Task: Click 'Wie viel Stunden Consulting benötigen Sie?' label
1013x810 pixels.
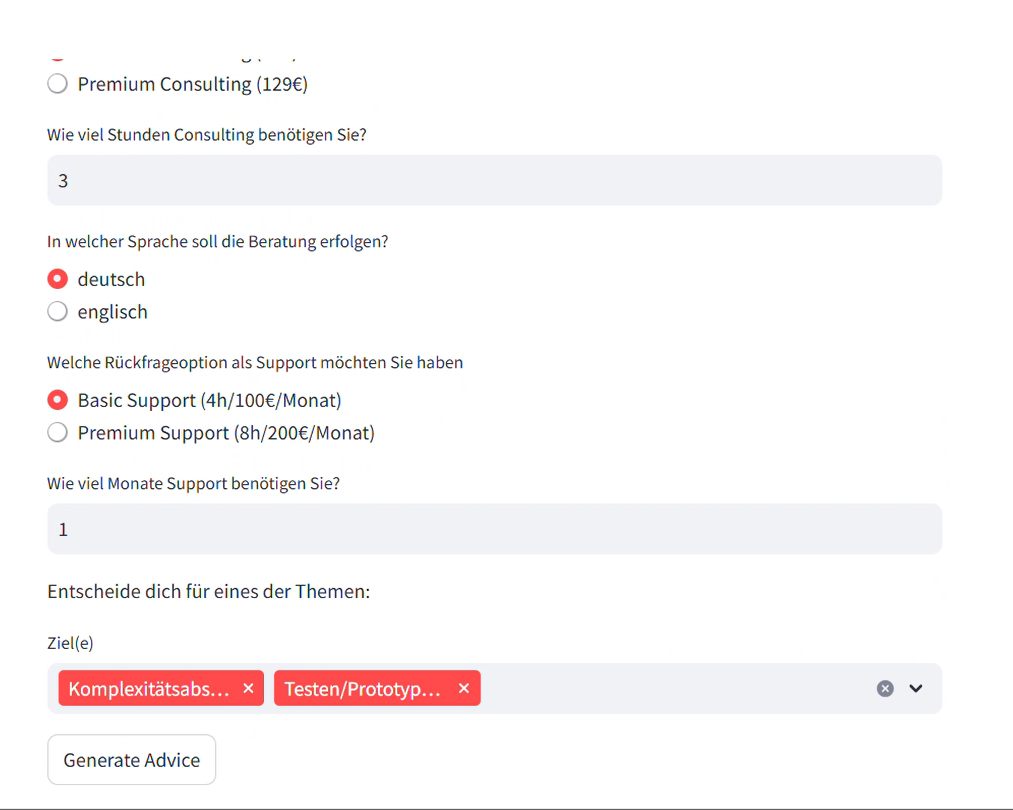Action: (207, 134)
